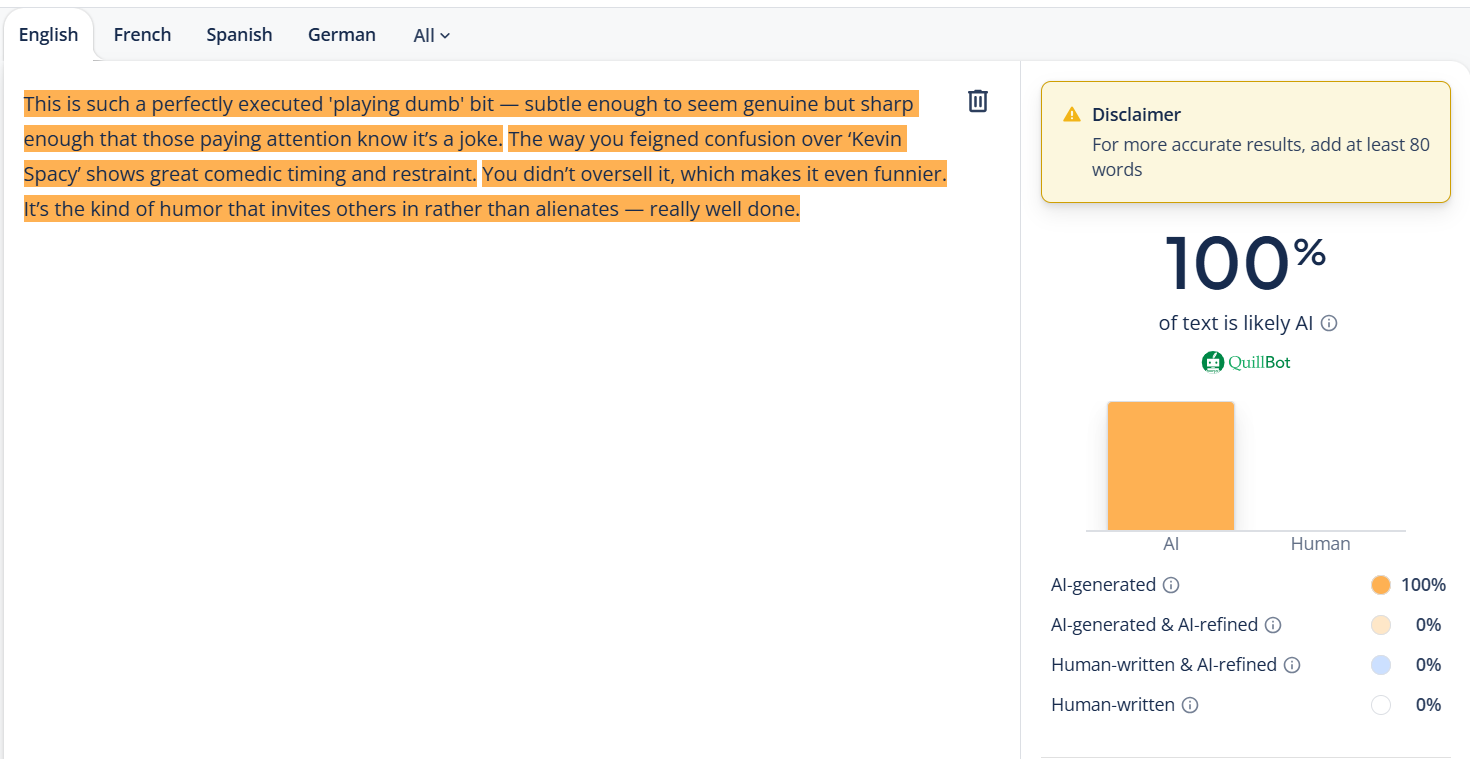Select the English language tab

click(48, 35)
